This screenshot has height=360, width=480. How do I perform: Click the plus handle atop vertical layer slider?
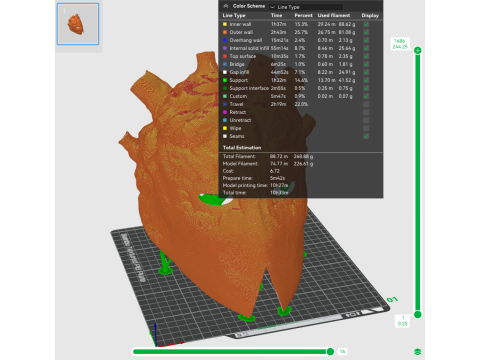point(417,50)
